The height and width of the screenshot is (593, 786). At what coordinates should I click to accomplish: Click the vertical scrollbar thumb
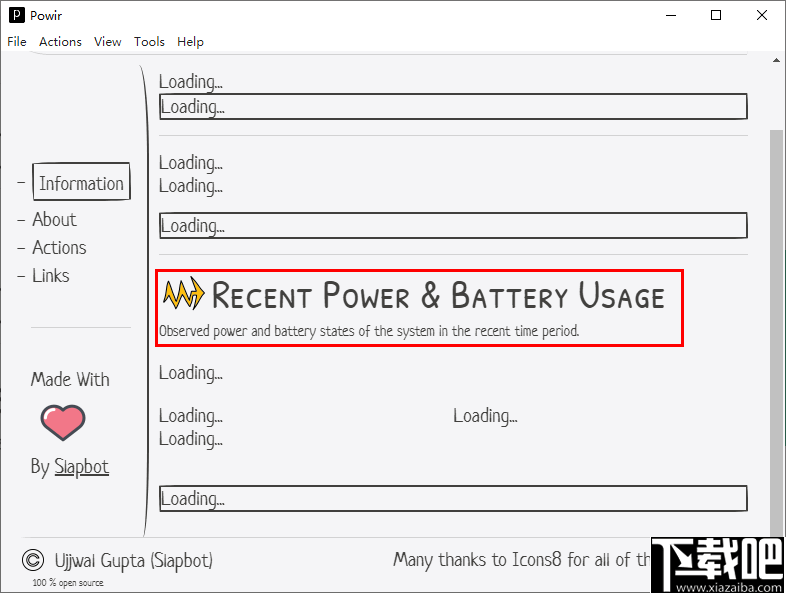[776, 333]
